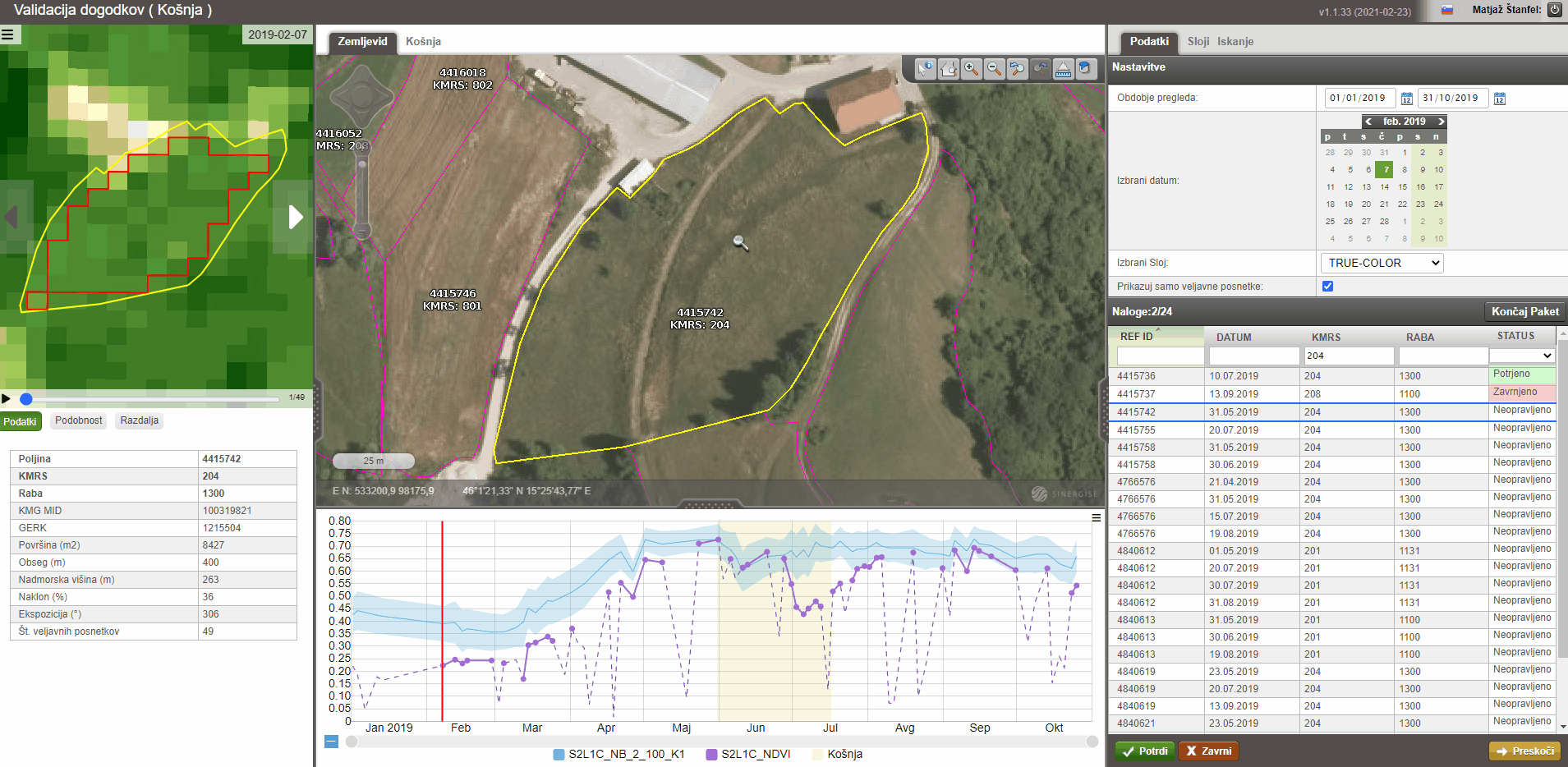Click the end date field 31/10/2019
Image resolution: width=1568 pixels, height=767 pixels.
point(1452,99)
